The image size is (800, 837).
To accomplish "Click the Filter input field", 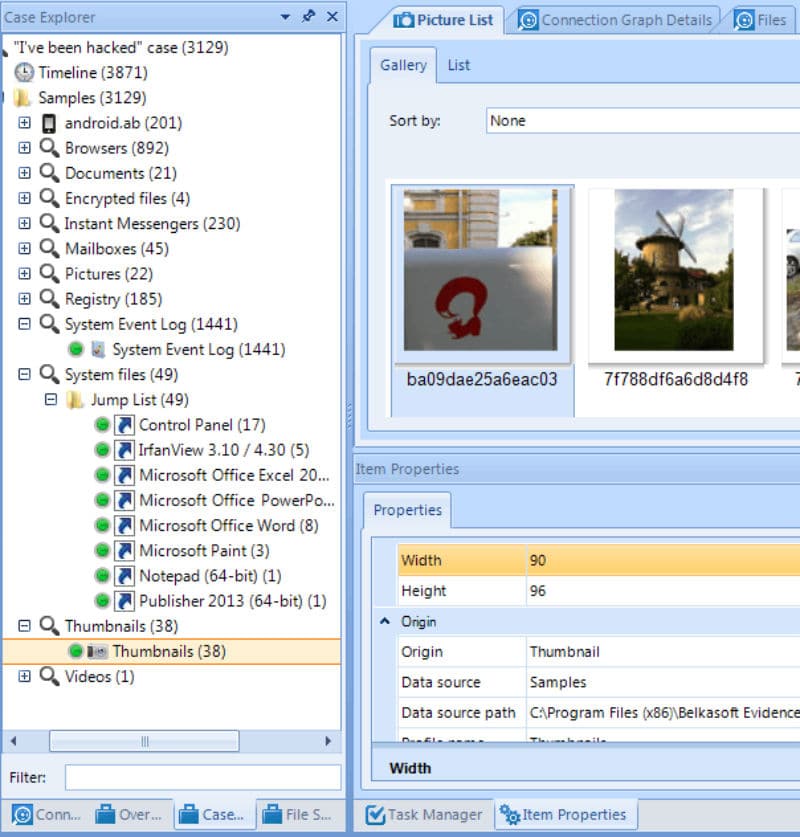I will [x=202, y=778].
